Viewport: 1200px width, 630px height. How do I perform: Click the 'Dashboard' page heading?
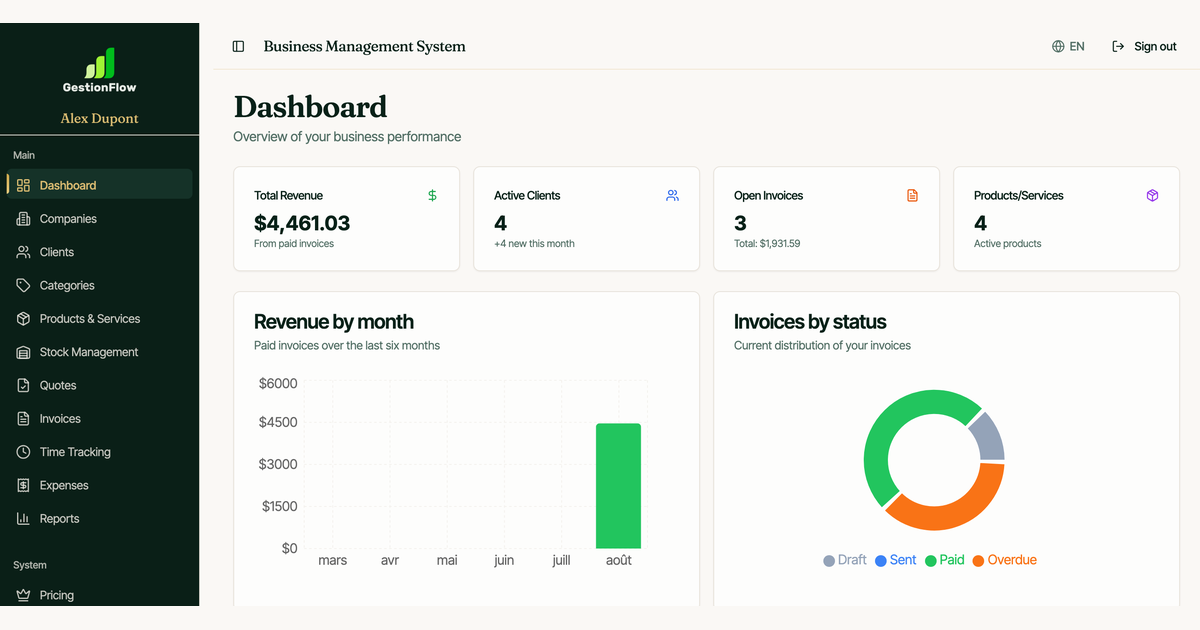[x=310, y=107]
